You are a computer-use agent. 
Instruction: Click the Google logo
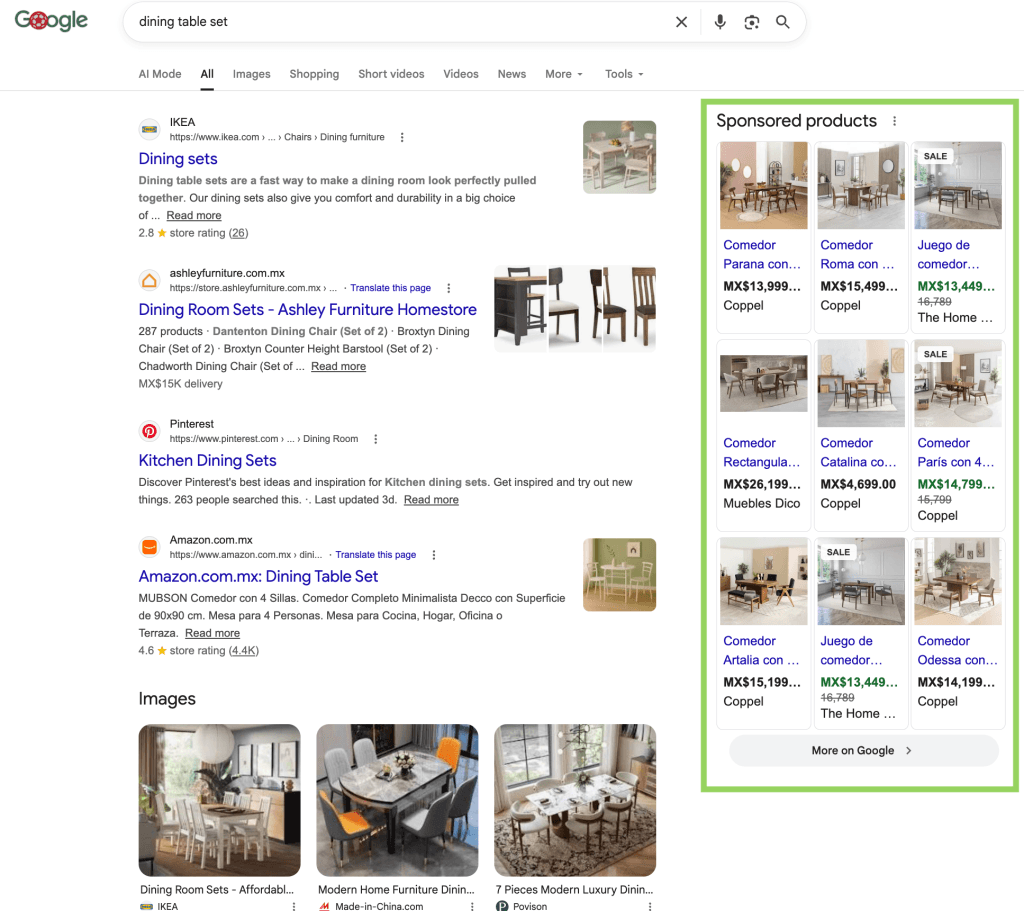coord(51,21)
